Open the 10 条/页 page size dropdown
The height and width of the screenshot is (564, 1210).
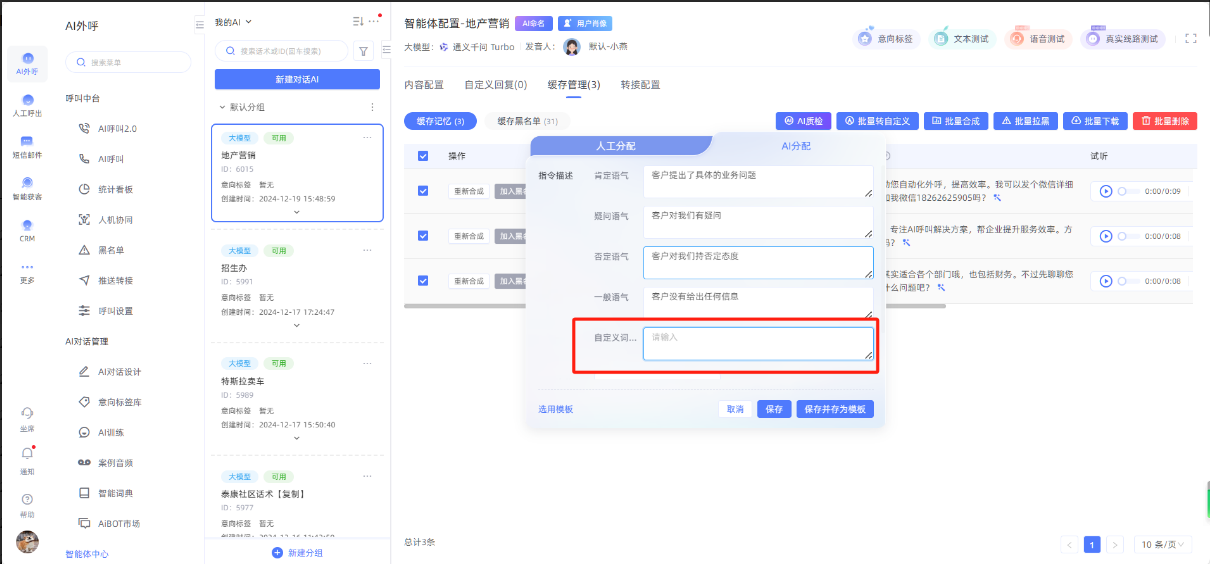click(x=1163, y=545)
